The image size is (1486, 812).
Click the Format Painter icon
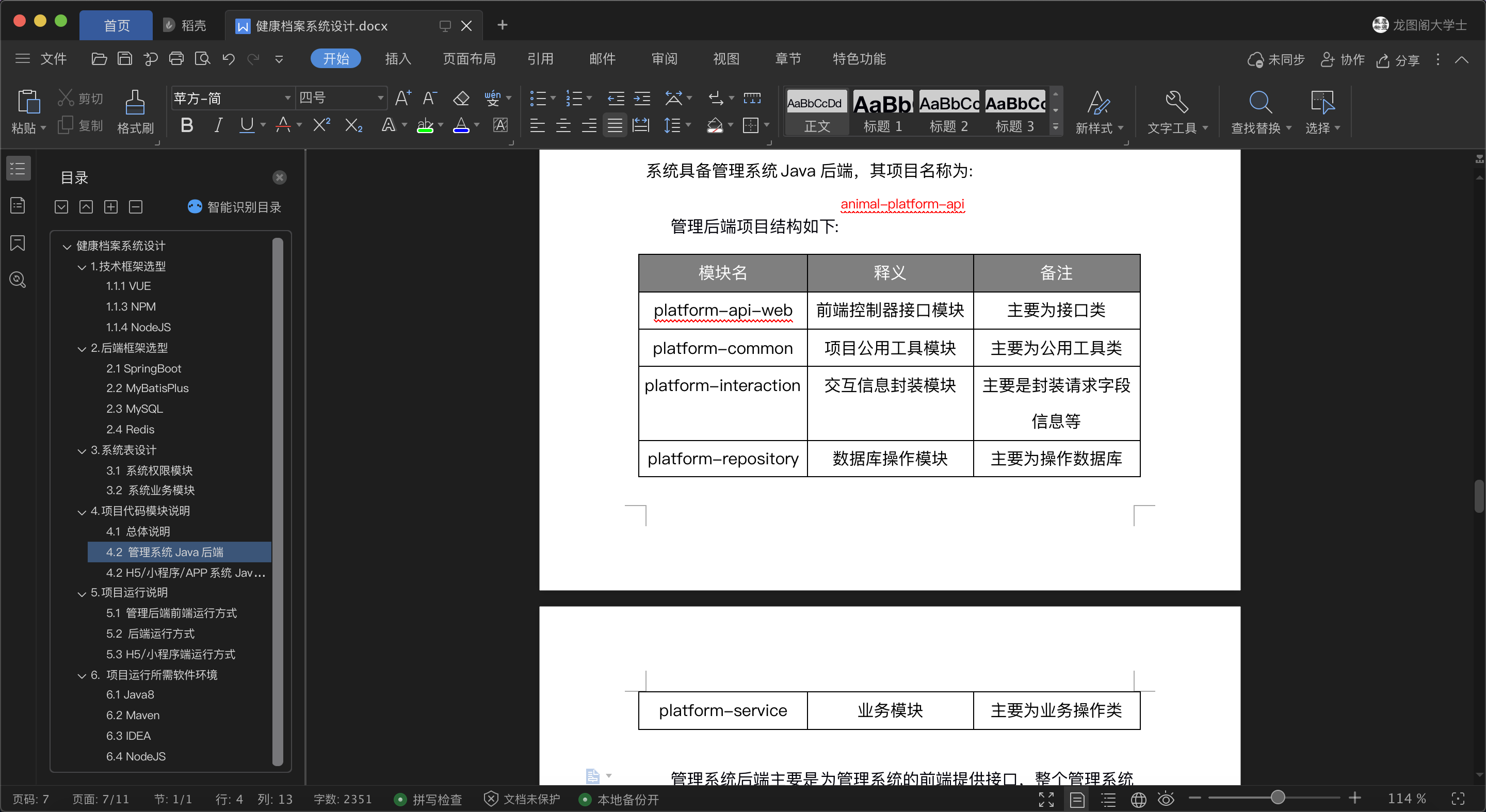tap(135, 111)
